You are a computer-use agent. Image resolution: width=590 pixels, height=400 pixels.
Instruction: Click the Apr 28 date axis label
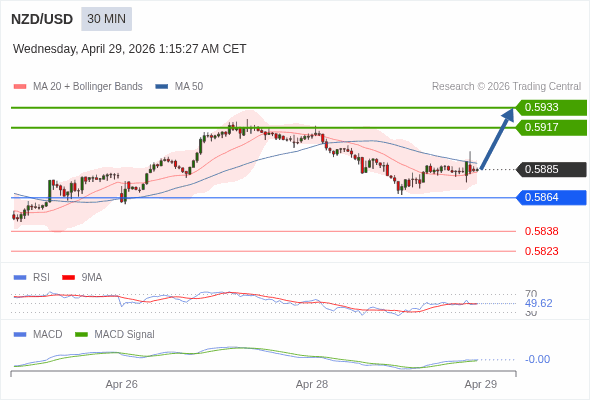[312, 385]
